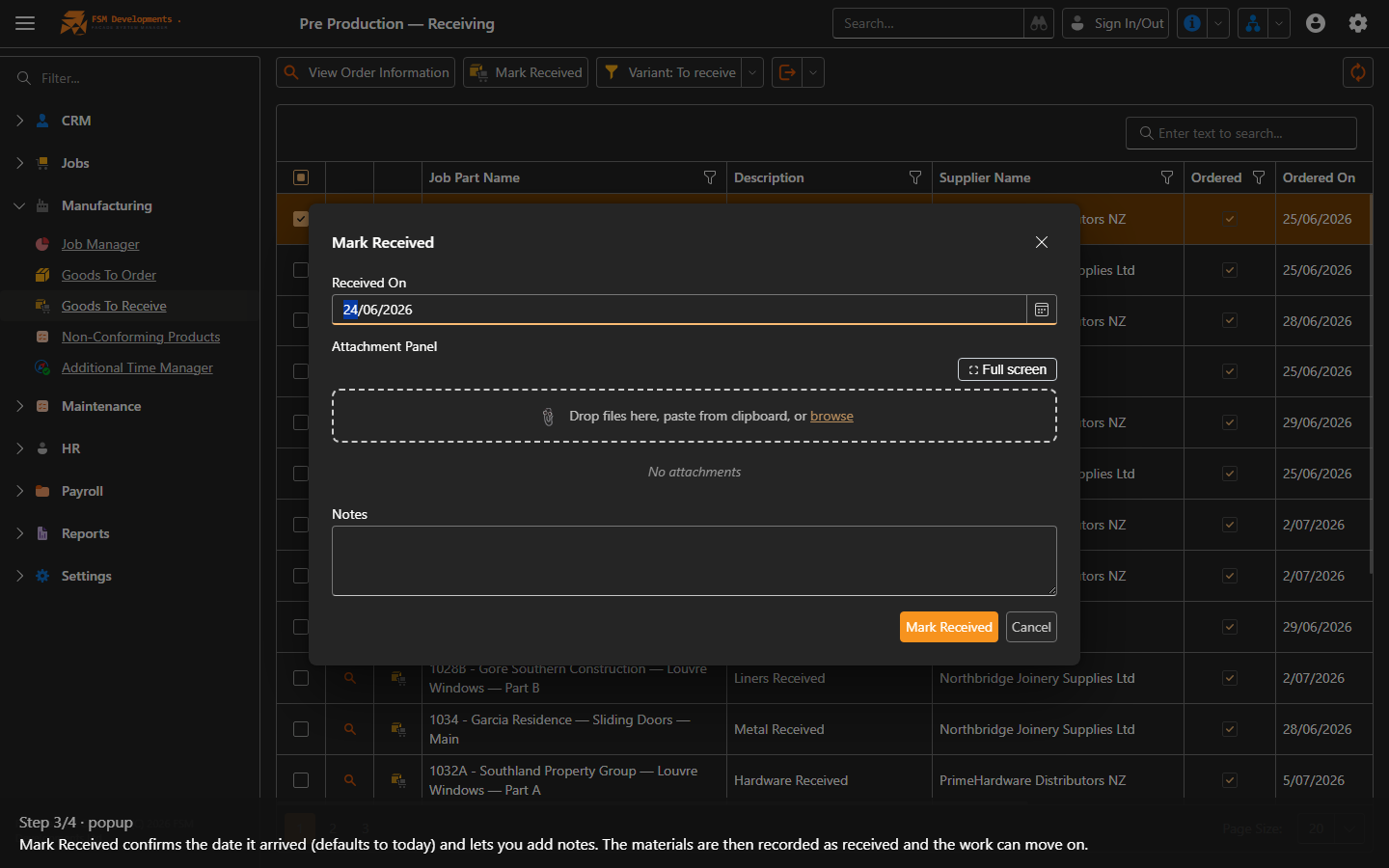The width and height of the screenshot is (1389, 868).
Task: Confirm with orange Mark Received button
Action: (949, 627)
